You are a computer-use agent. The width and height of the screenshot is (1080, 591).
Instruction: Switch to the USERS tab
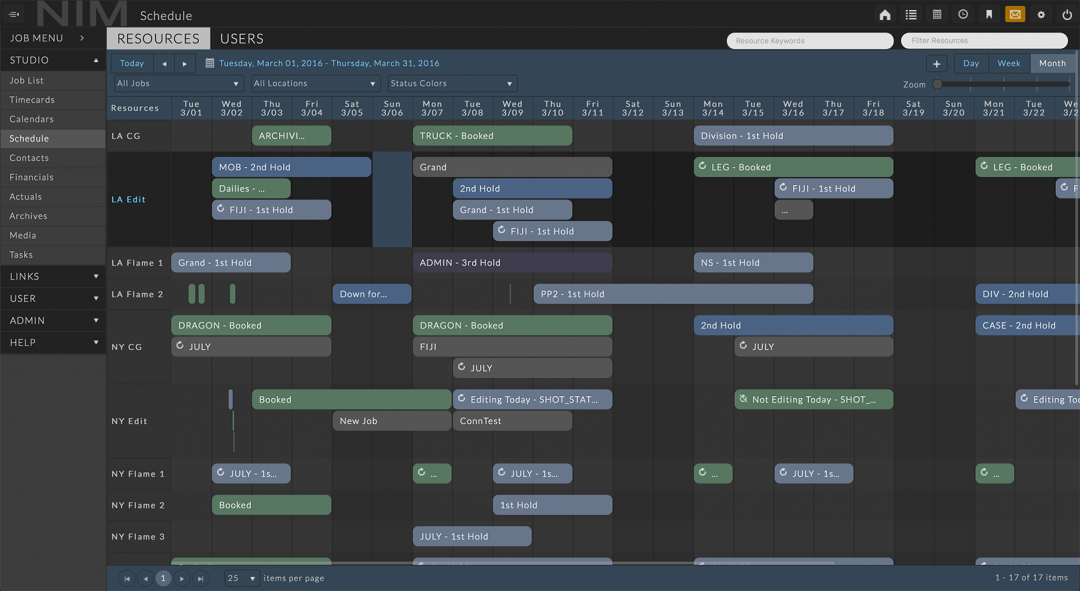242,37
